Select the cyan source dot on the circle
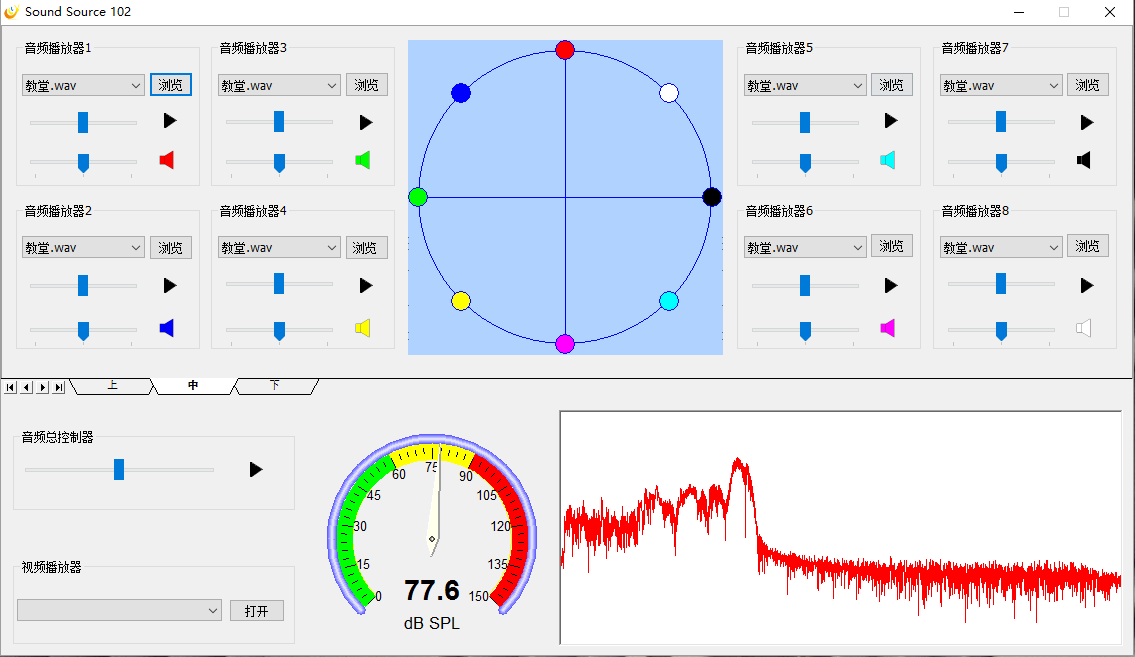This screenshot has height=657, width=1135. click(x=669, y=301)
